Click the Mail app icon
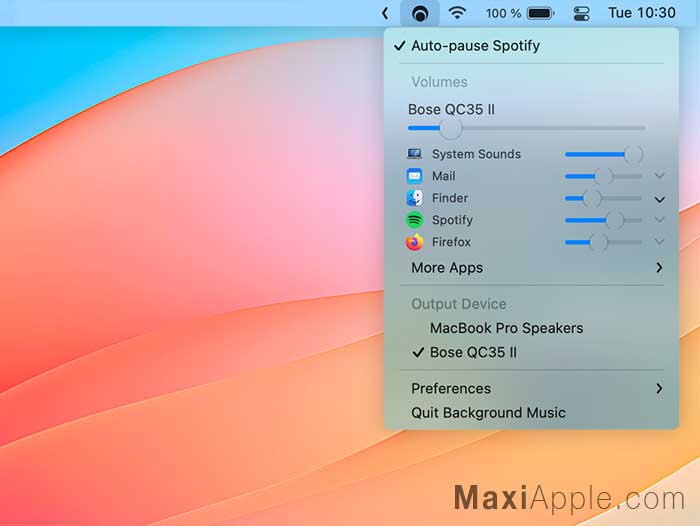 pos(414,176)
